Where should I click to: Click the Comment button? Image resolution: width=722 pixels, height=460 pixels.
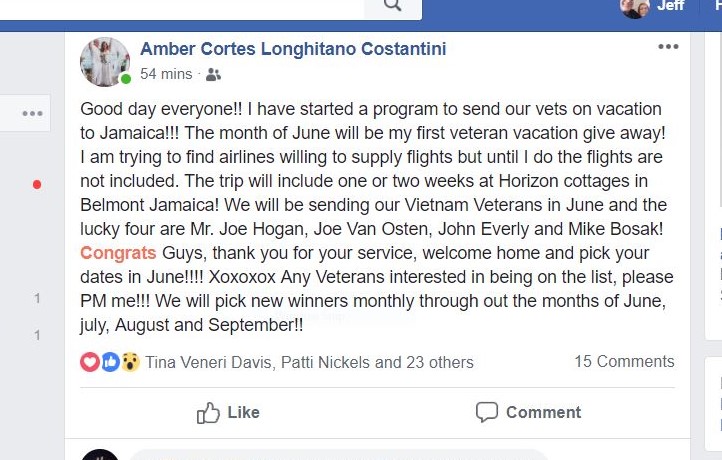click(528, 412)
